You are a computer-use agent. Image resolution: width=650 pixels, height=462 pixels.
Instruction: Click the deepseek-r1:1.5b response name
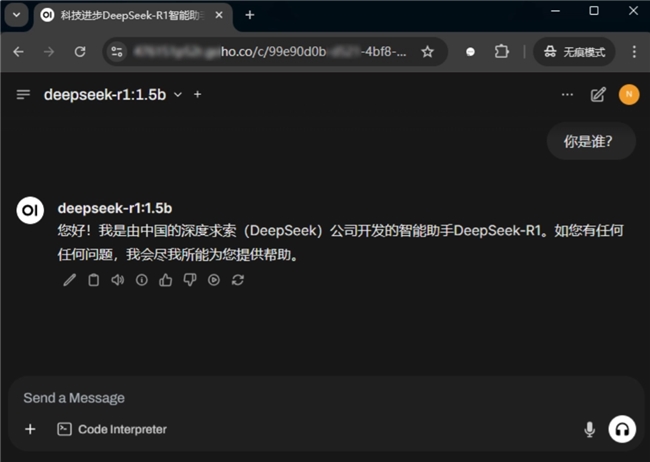coord(115,208)
